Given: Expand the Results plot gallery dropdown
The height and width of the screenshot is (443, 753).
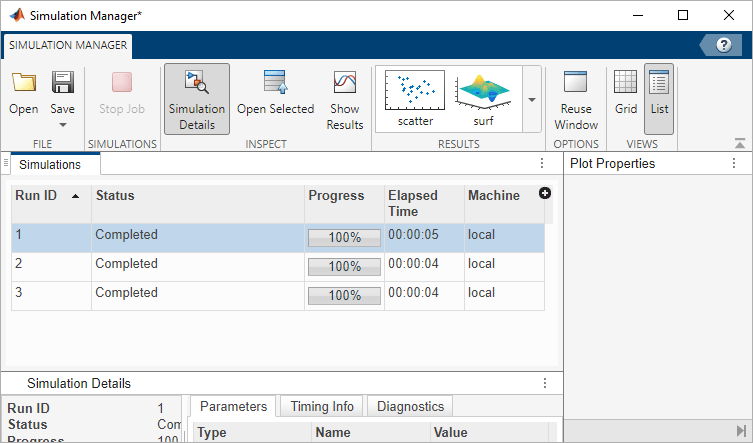Looking at the screenshot, I should pyautogui.click(x=532, y=99).
